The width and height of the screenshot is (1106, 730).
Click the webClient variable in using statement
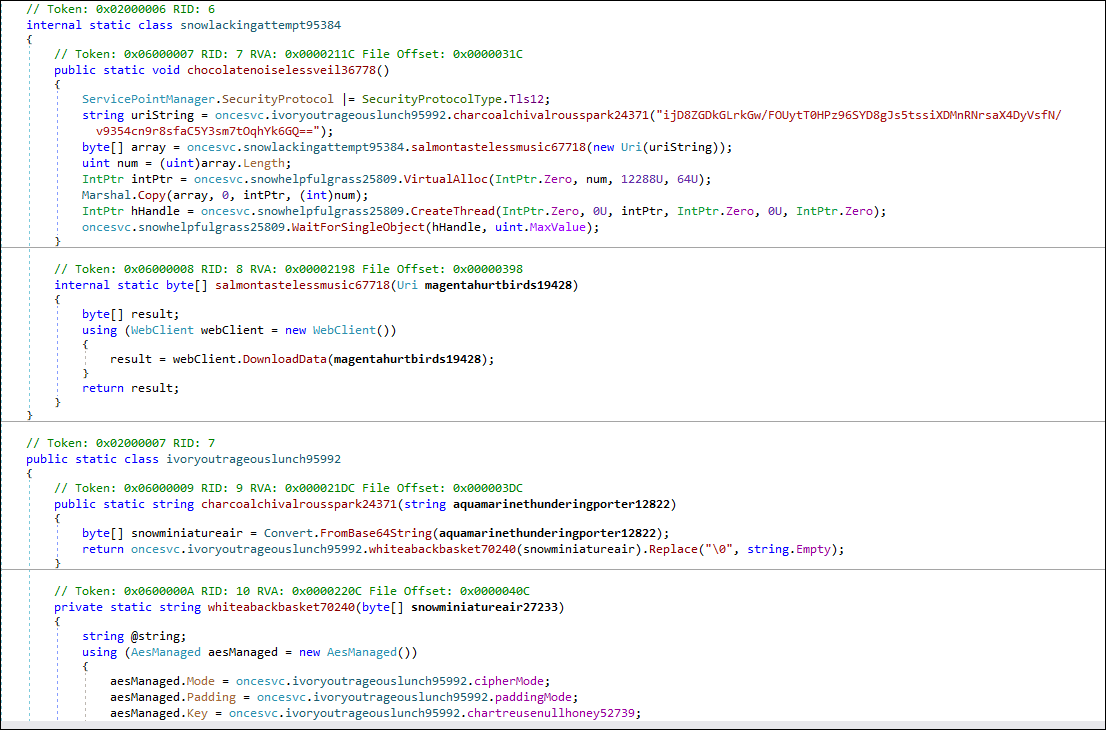coord(232,330)
